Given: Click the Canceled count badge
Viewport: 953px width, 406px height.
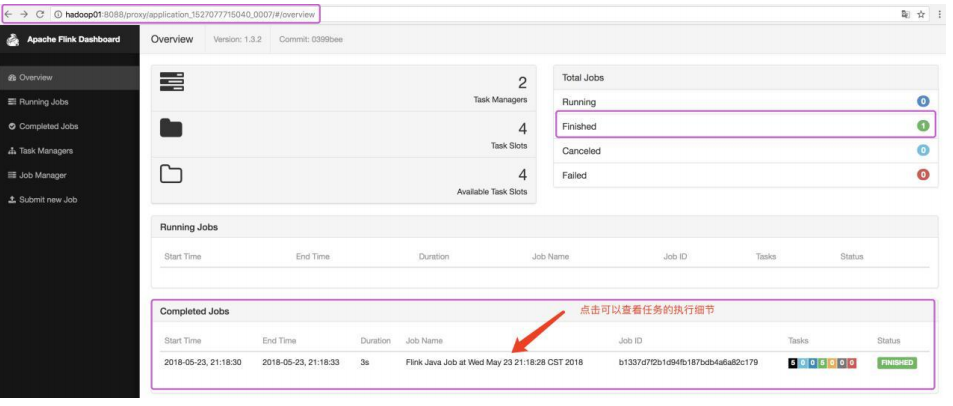Looking at the screenshot, I should pos(923,150).
